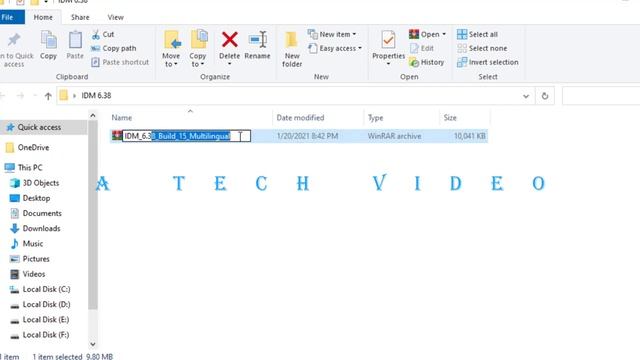Image resolution: width=640 pixels, height=360 pixels.
Task: Click the History command
Action: (x=427, y=62)
